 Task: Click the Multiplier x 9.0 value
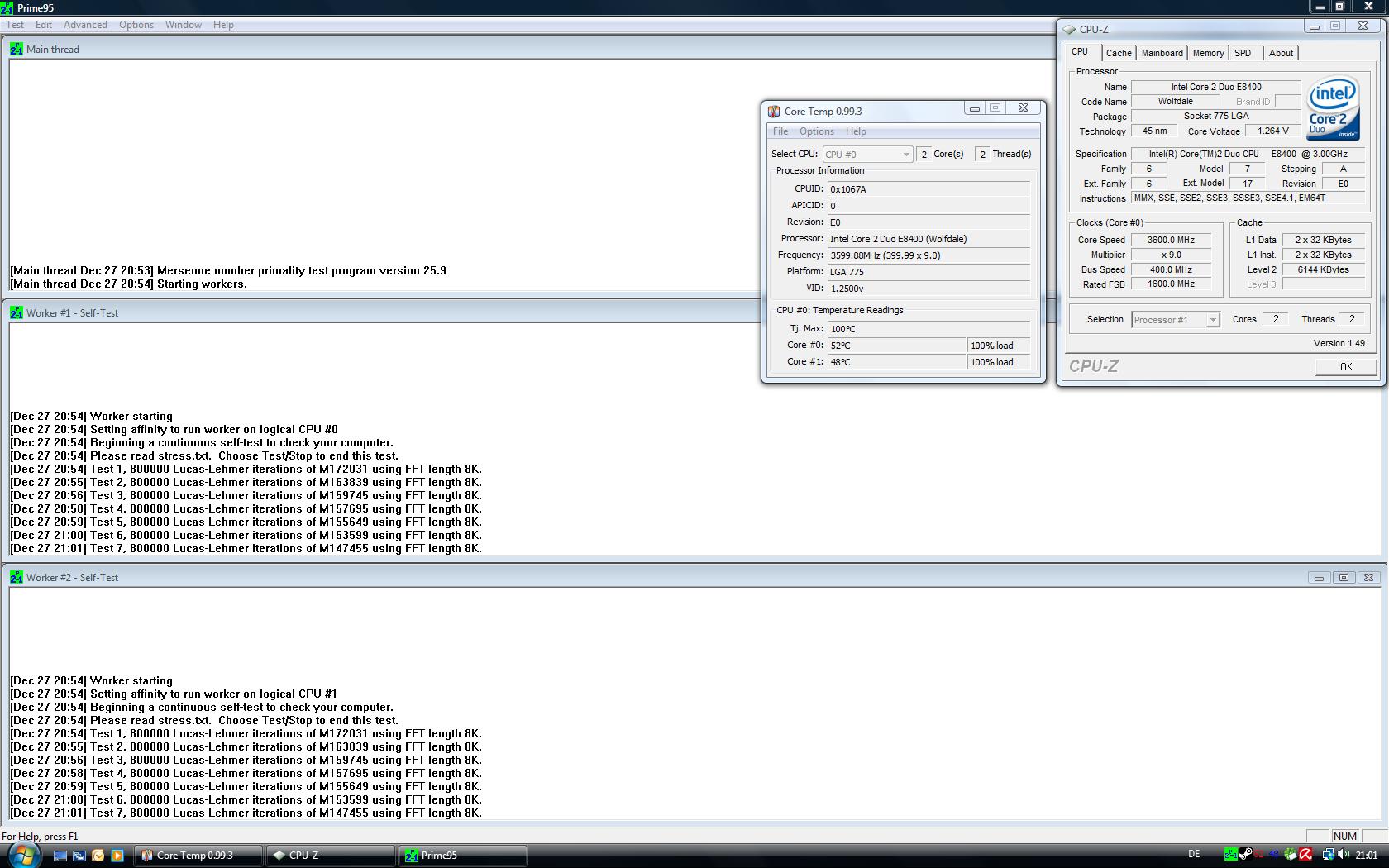click(1171, 255)
